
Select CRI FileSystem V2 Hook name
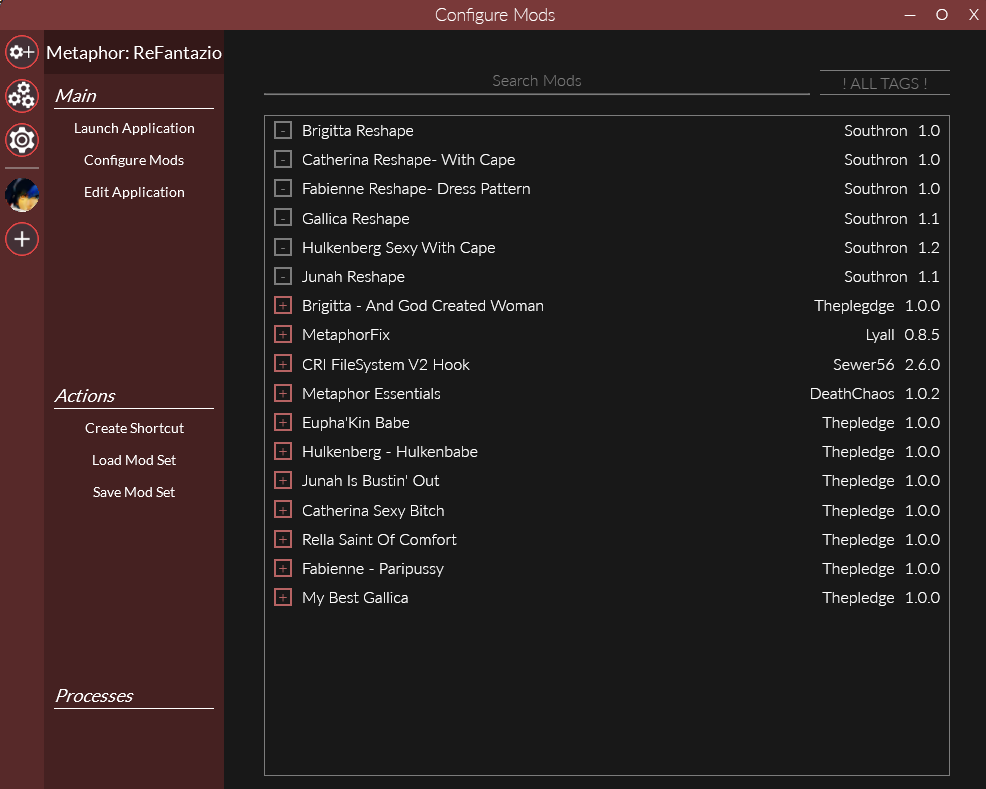(x=385, y=365)
